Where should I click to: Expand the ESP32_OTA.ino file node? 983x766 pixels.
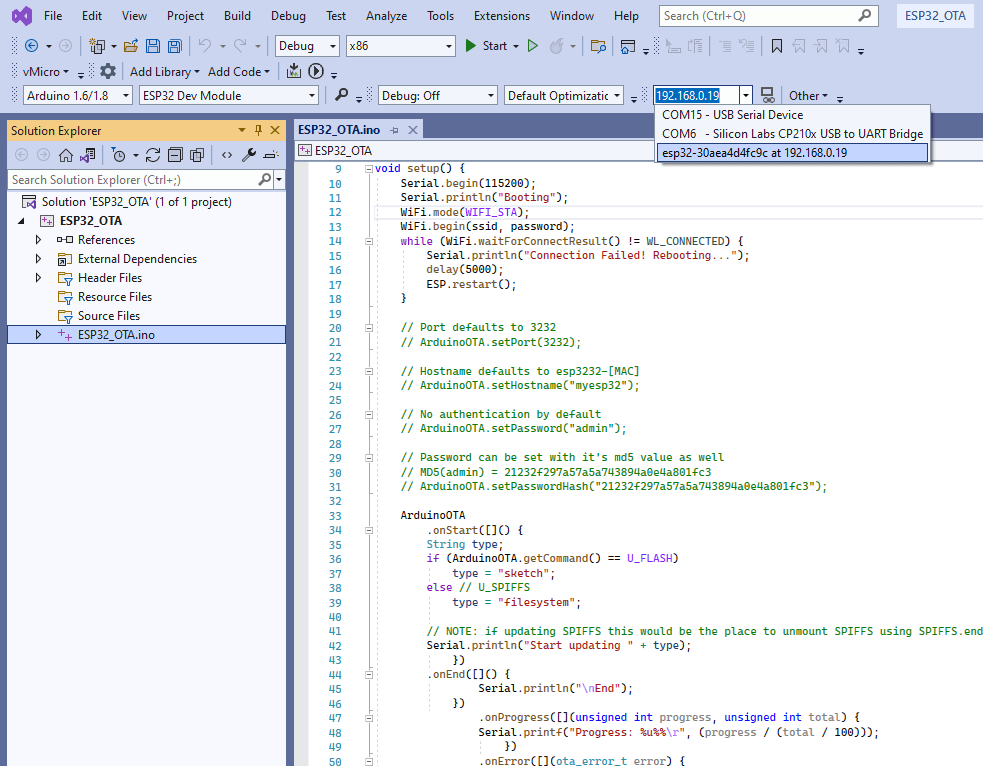[x=38, y=334]
